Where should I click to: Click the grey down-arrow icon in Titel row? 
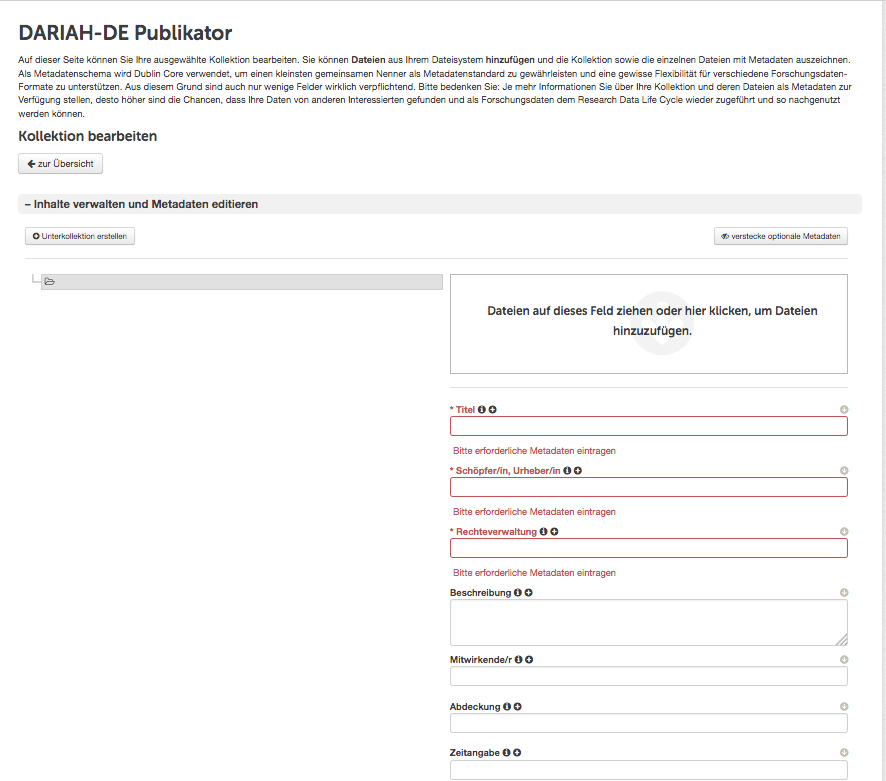point(844,410)
